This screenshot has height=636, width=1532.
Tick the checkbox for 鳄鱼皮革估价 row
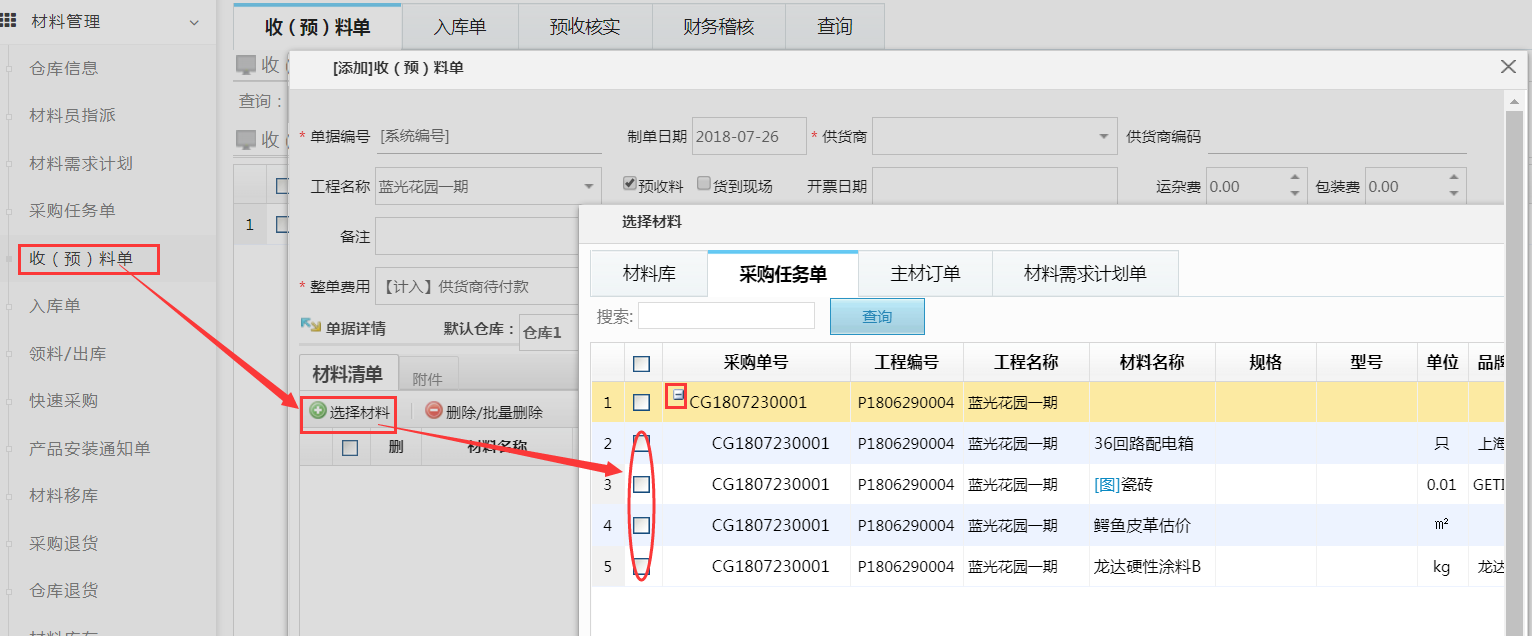tap(642, 525)
